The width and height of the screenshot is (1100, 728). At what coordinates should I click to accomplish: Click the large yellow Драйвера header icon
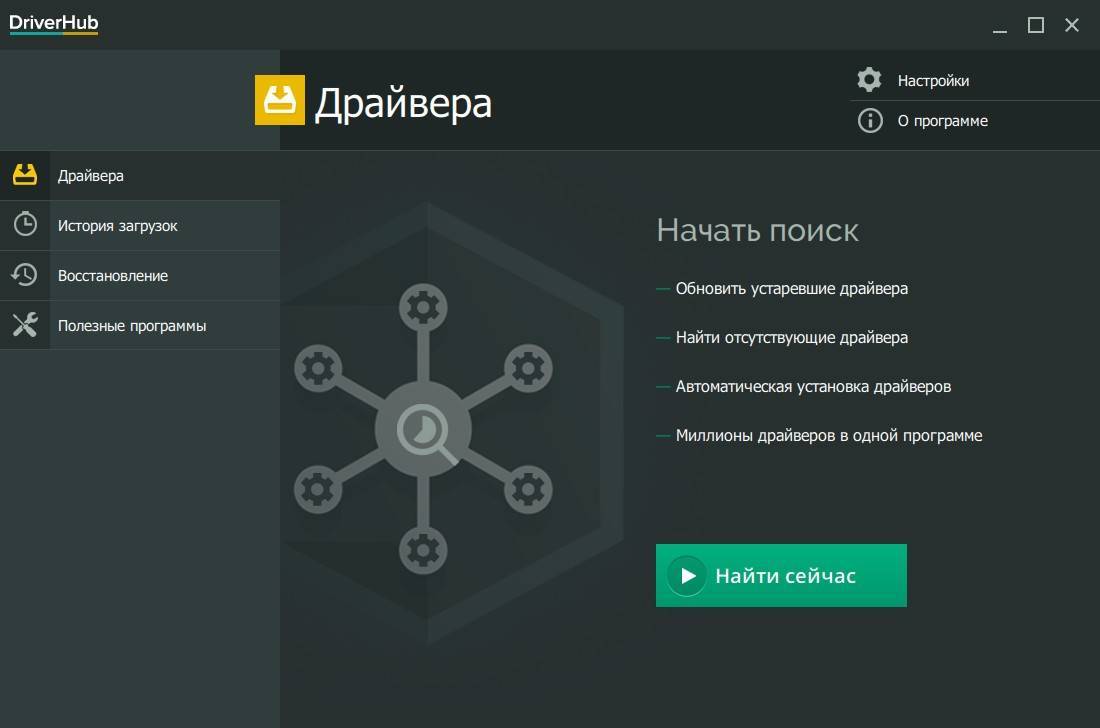(x=280, y=101)
